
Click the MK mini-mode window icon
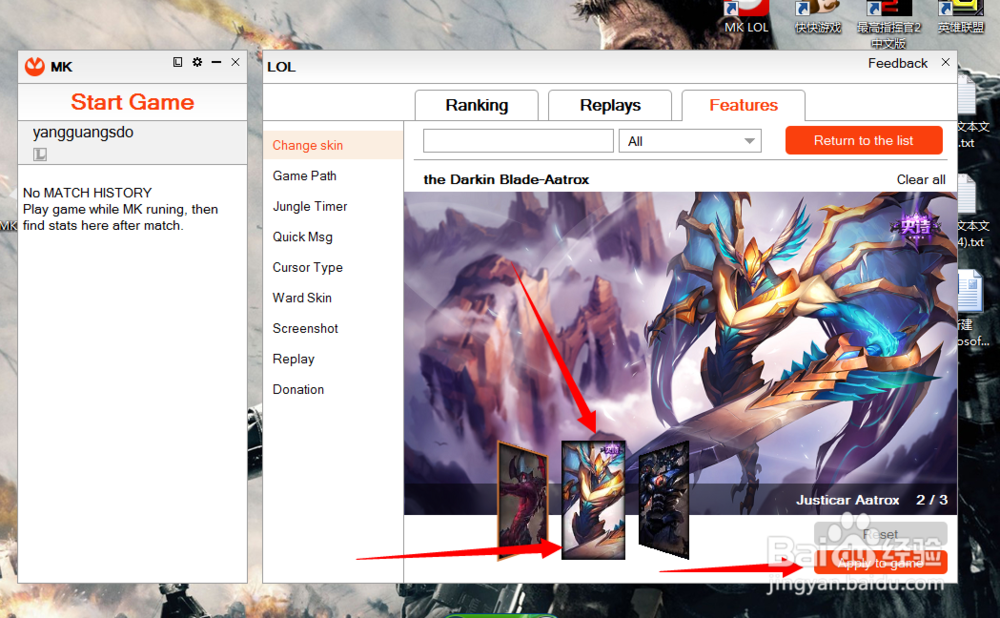pyautogui.click(x=177, y=62)
